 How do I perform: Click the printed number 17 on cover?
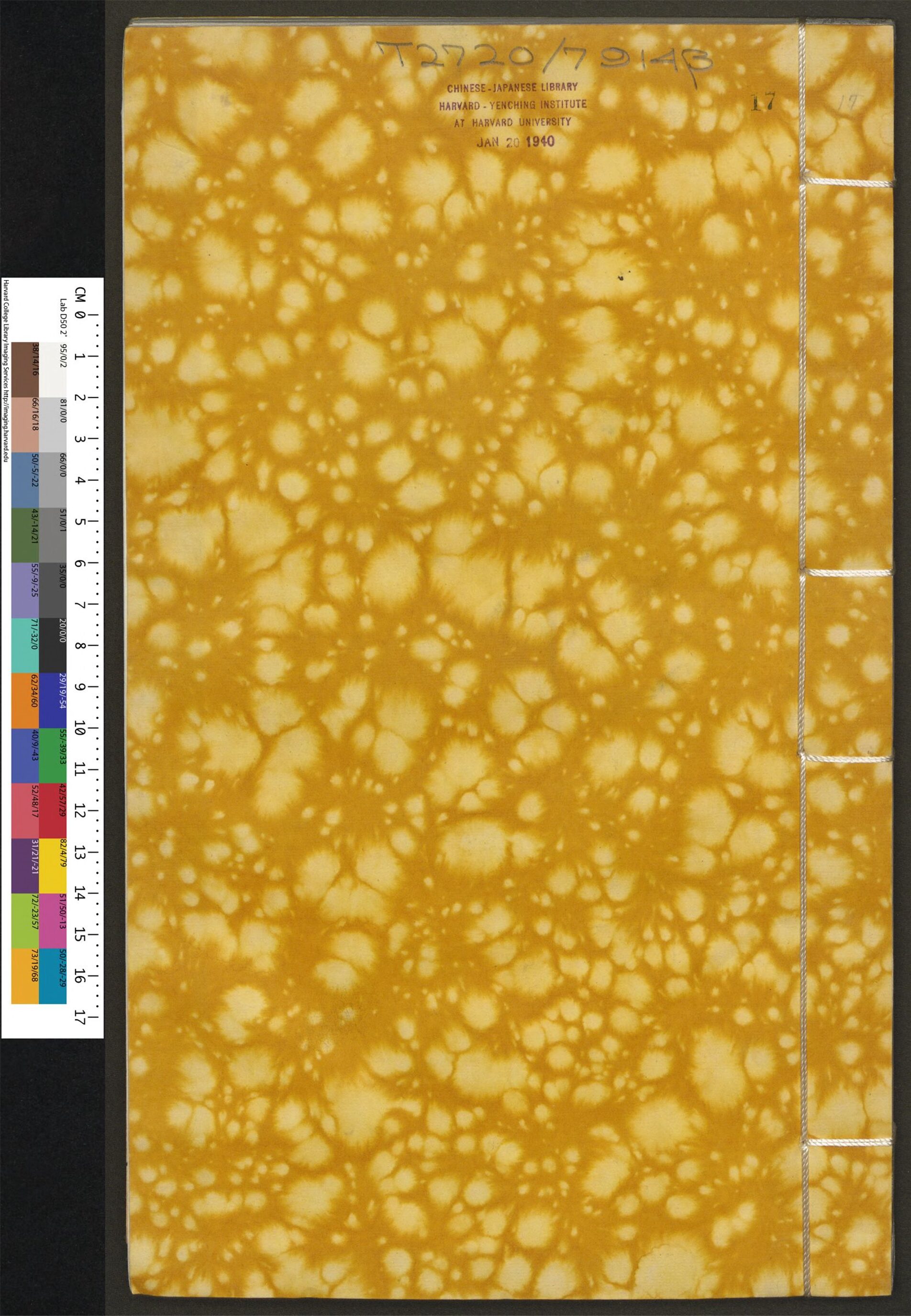coord(762,101)
